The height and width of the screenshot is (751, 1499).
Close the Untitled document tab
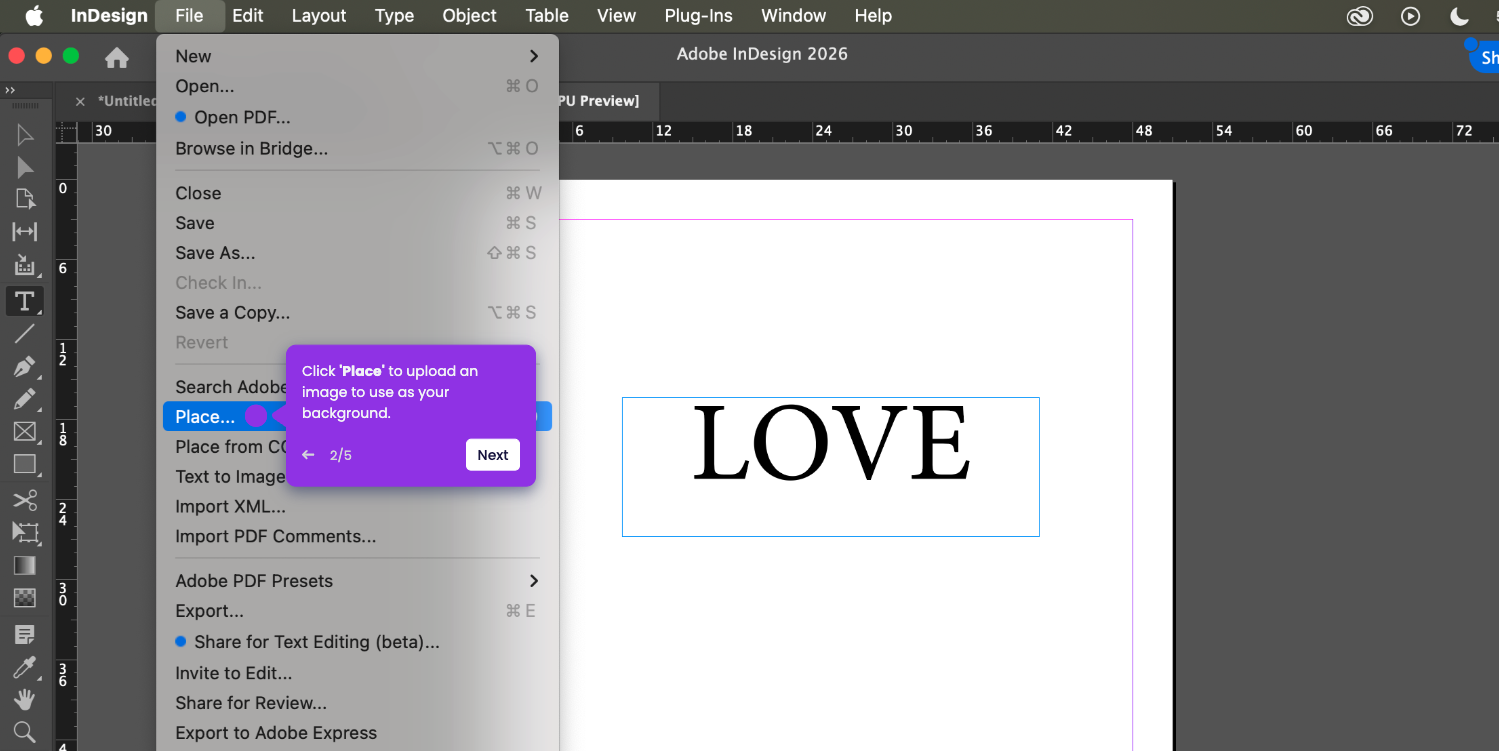pyautogui.click(x=81, y=101)
